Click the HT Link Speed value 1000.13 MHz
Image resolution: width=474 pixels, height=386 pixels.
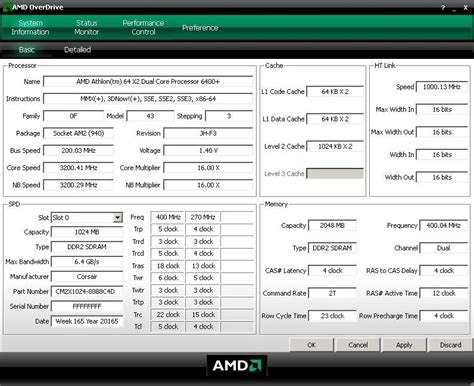point(442,87)
